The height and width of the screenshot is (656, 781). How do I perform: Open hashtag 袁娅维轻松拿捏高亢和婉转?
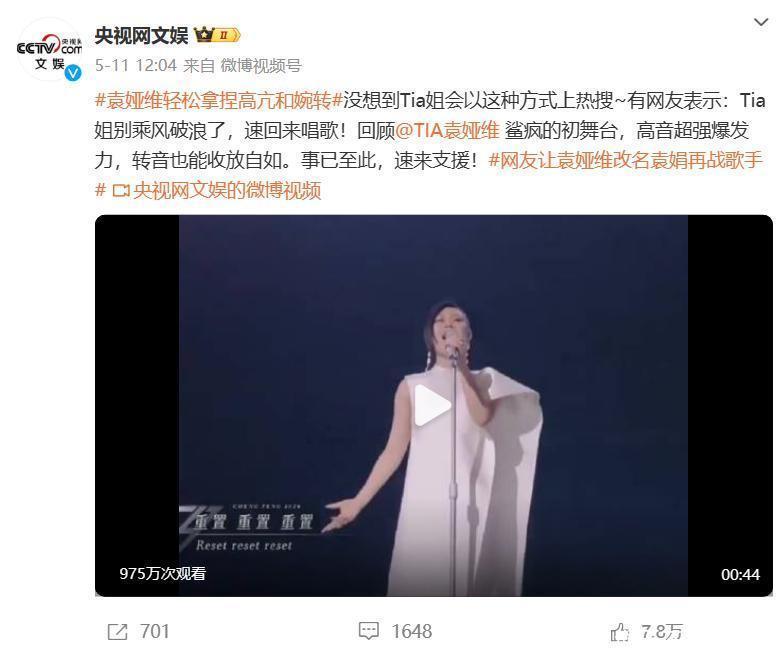[219, 101]
